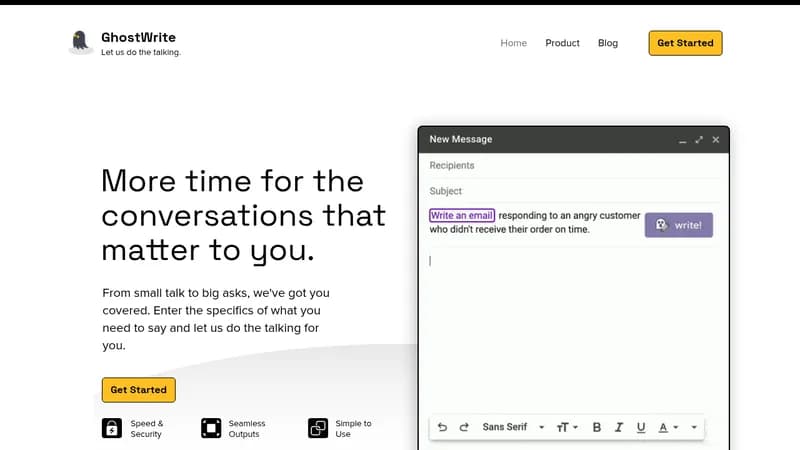The image size is (800, 450).
Task: Open the text size dropdown
Action: tap(567, 427)
